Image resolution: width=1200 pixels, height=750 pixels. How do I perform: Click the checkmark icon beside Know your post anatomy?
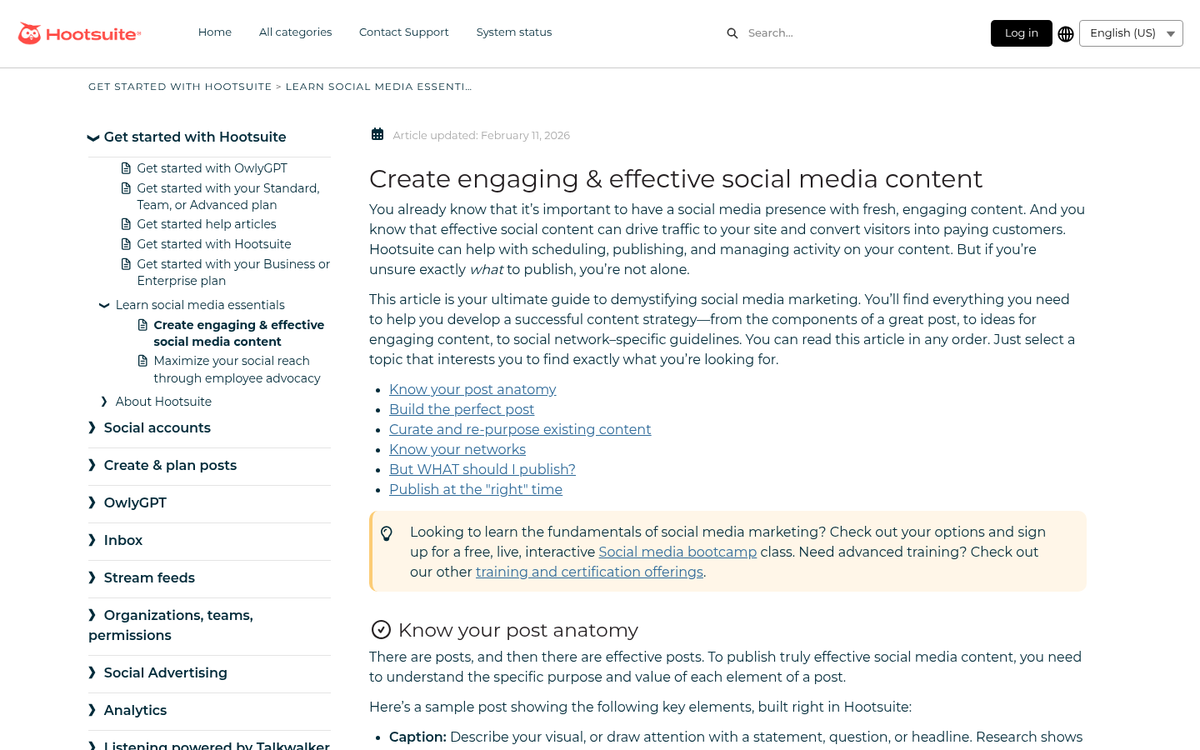pos(380,630)
